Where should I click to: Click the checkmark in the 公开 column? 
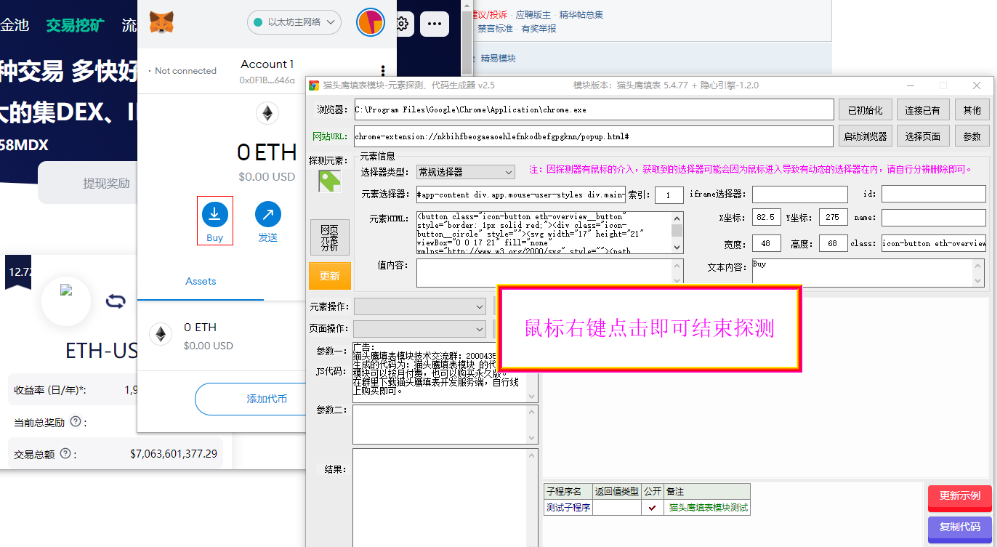(x=652, y=508)
